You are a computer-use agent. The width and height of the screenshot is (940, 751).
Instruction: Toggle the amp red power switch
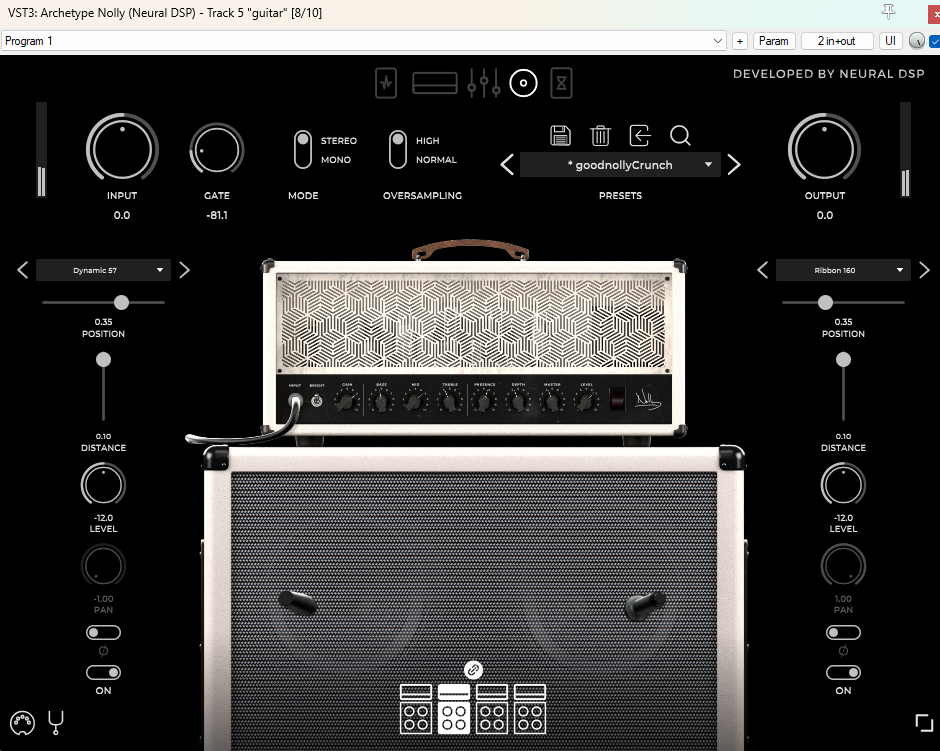coord(617,399)
